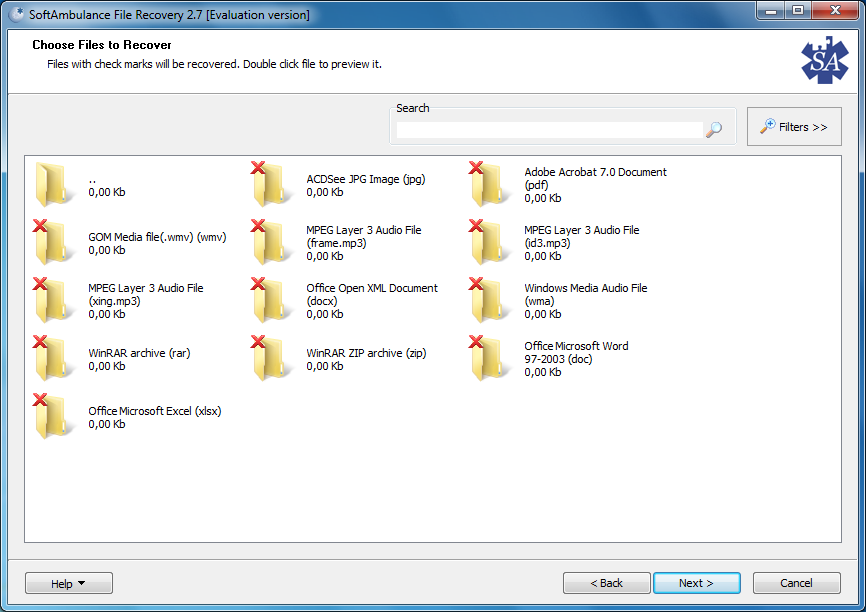Click the 'WinRAR archive (rar)' label
Viewport: 866px width, 612px height.
coord(139,353)
